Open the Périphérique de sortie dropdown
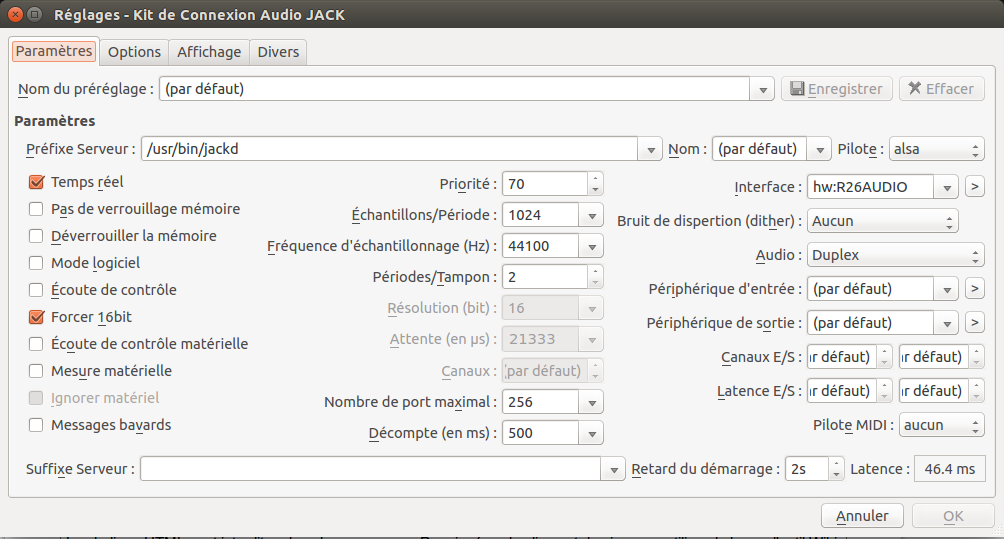Screen dimensions: 1004x539 click(946, 323)
